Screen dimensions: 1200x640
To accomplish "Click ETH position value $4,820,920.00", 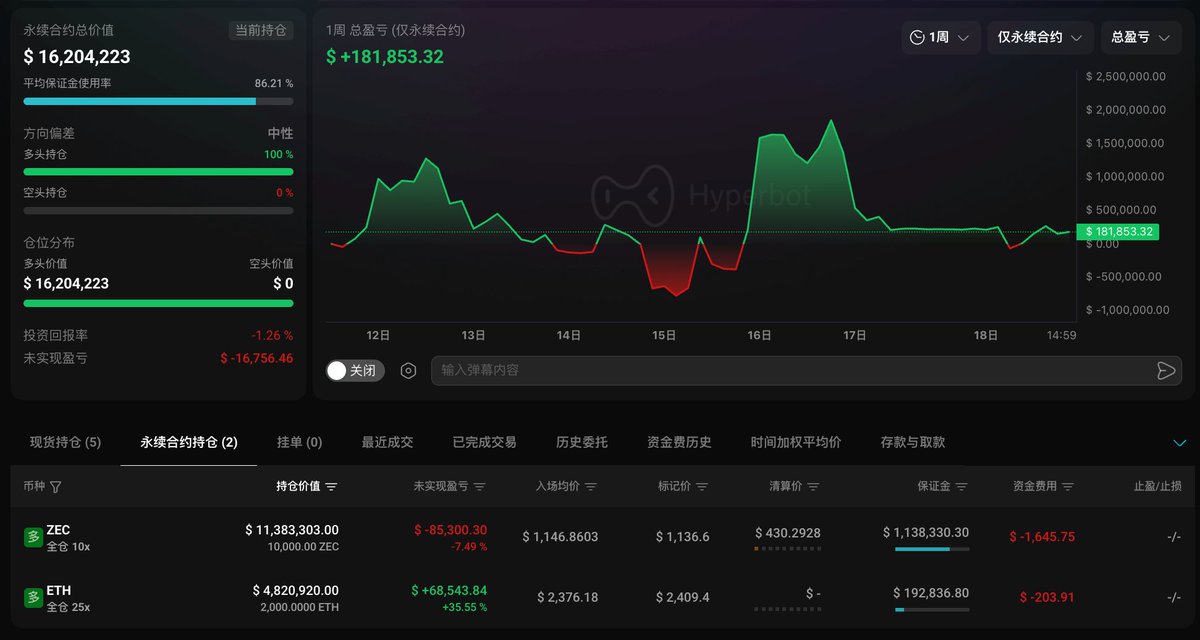I will point(295,591).
